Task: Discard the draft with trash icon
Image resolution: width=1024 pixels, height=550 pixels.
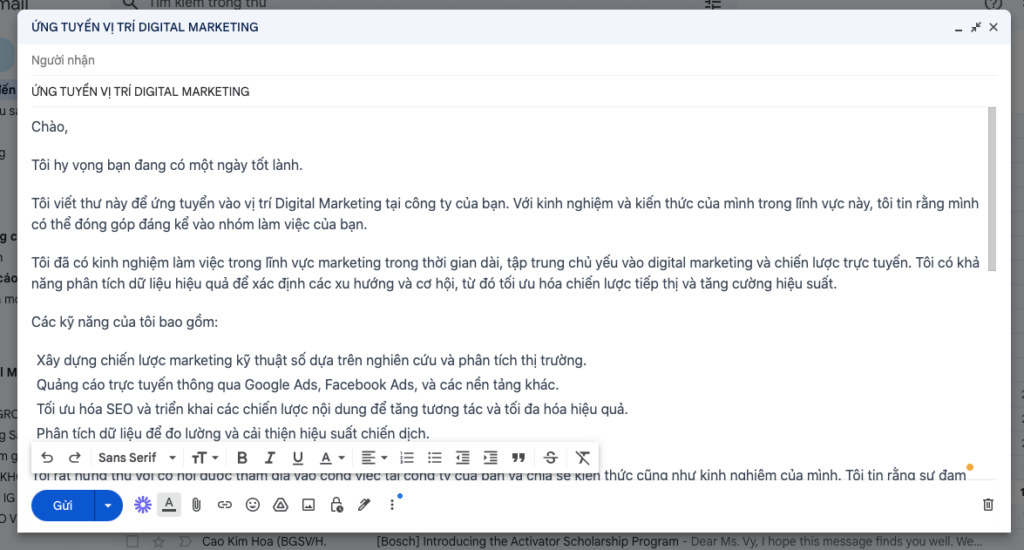Action: coord(988,505)
